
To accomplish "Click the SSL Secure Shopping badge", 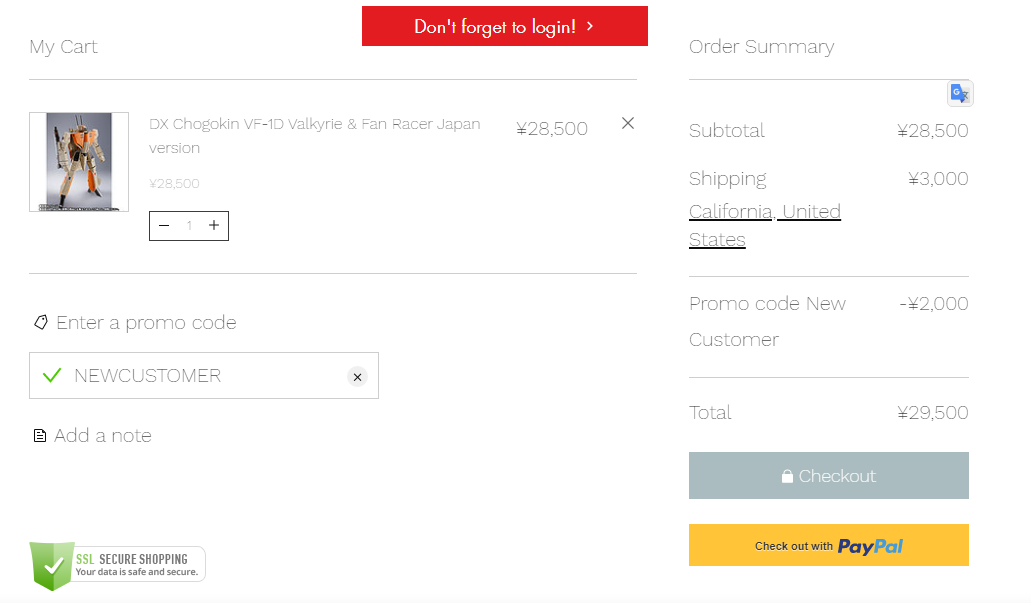I will [117, 566].
